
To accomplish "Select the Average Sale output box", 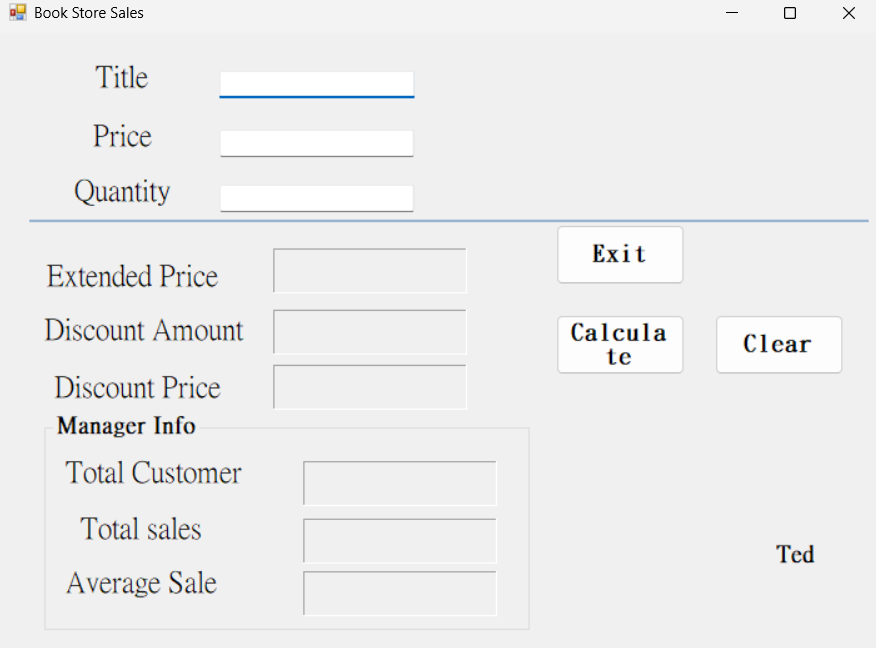I will pyautogui.click(x=400, y=593).
